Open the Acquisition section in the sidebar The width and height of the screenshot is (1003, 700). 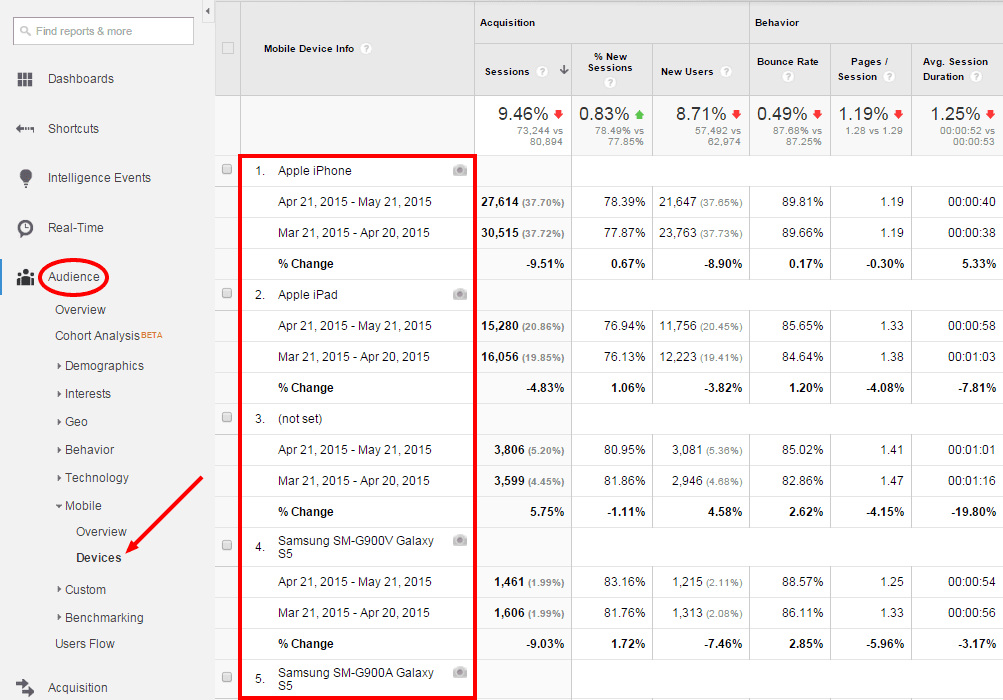77,688
